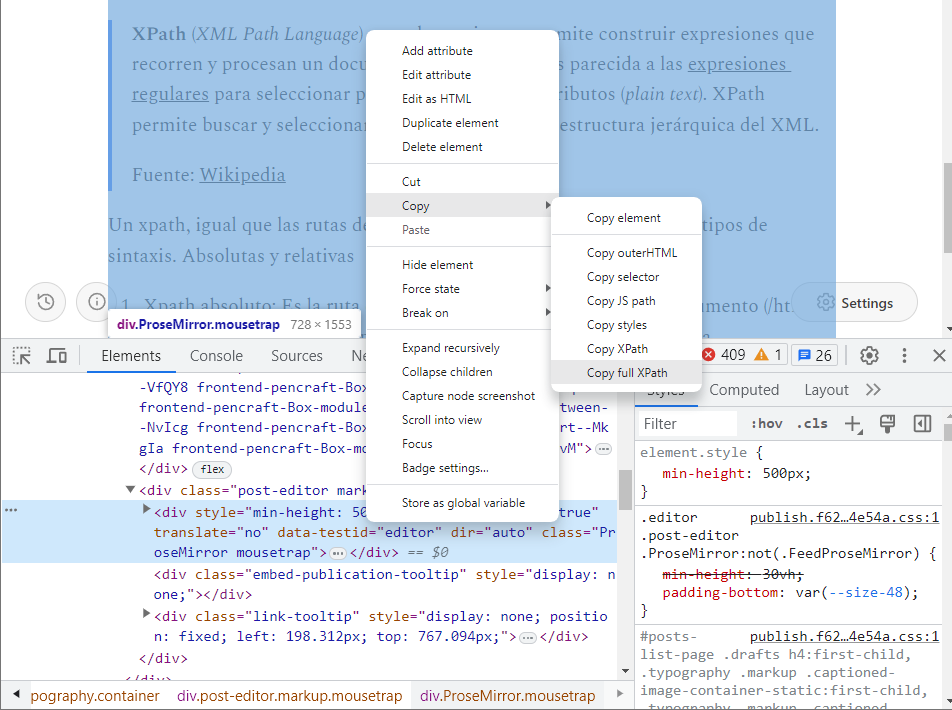The image size is (952, 710).
Task: Click the paintbrush element style icon
Action: 887,424
